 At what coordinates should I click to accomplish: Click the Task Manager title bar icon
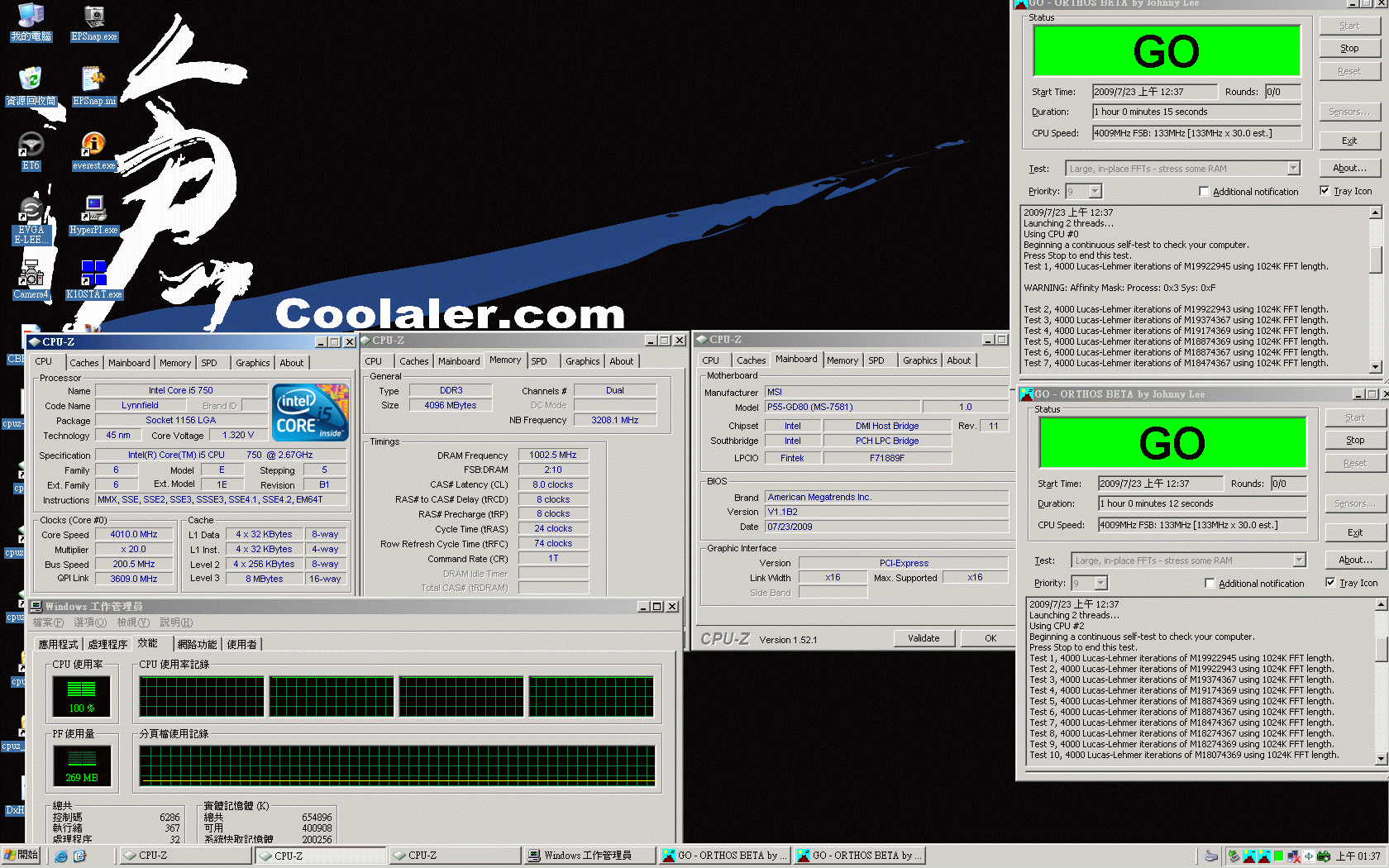click(36, 606)
